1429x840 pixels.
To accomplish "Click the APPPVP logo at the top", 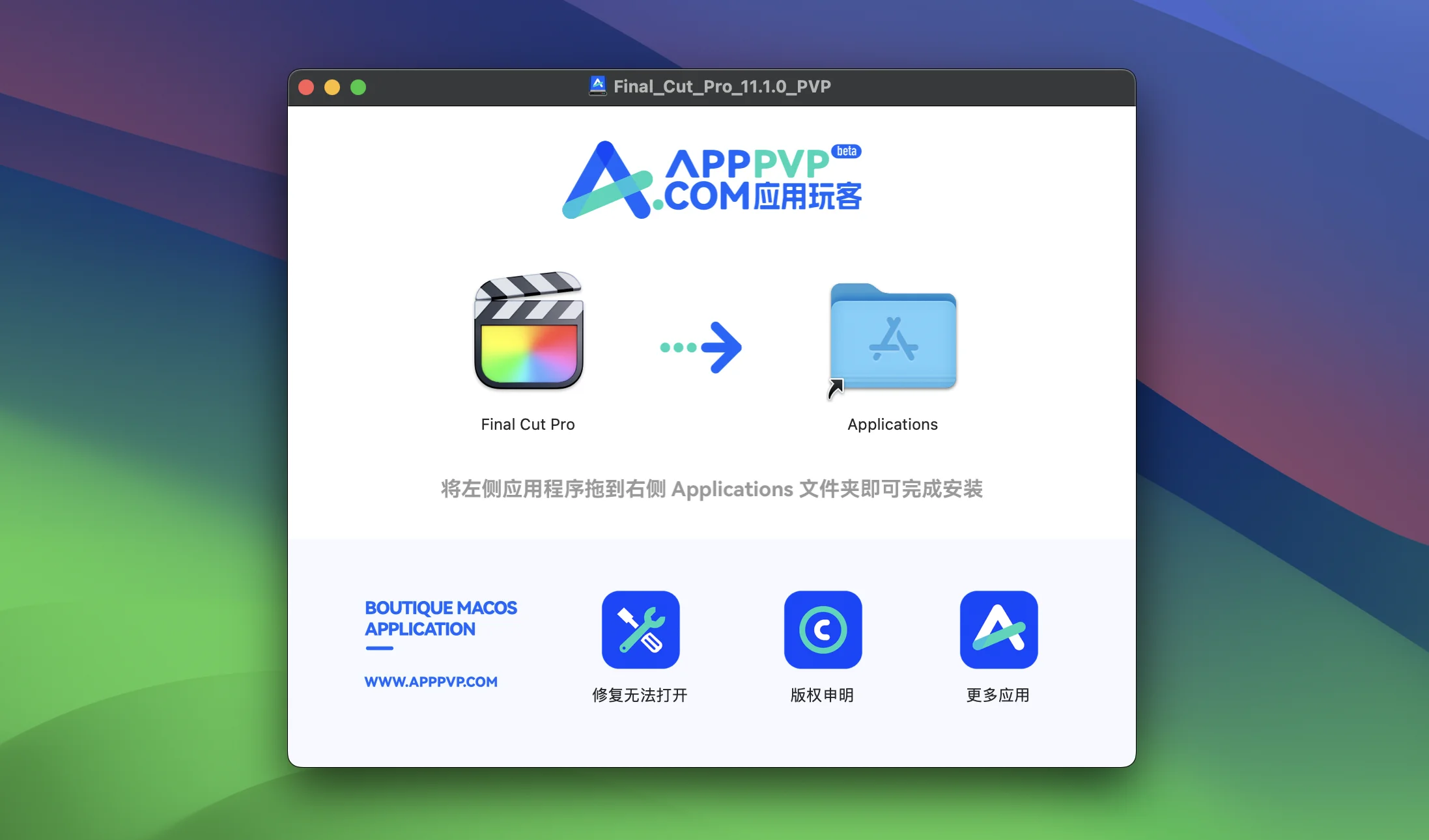I will click(x=711, y=180).
